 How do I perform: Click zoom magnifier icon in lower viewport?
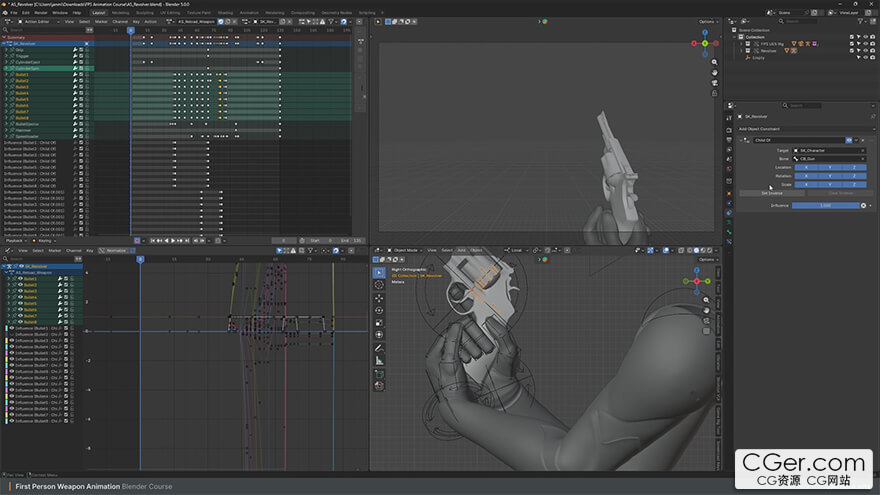(706, 300)
